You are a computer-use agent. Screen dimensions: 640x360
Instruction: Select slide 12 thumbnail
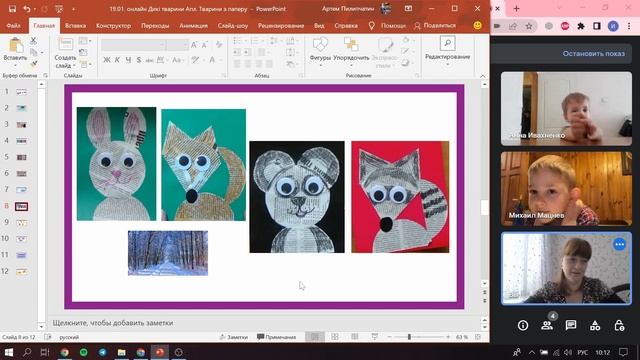pos(22,271)
